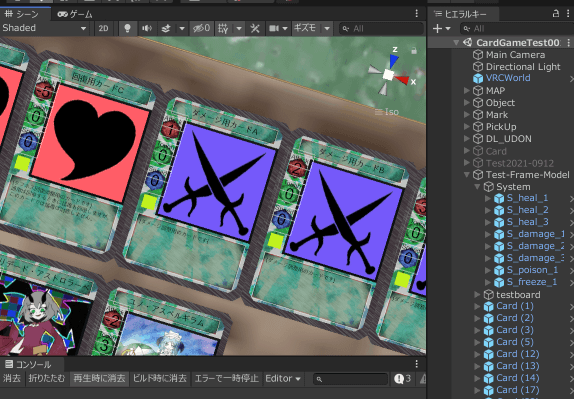Viewport: 574px width, 399px height.
Task: Open component tools wrench icon
Action: (255, 28)
